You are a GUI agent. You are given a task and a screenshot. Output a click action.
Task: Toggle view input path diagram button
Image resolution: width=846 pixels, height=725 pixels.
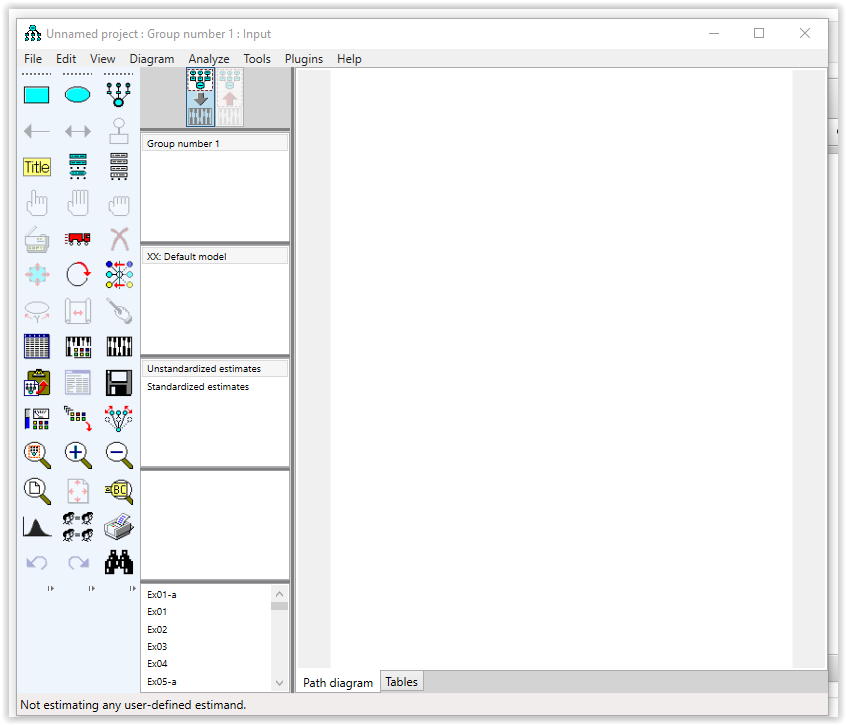[200, 97]
